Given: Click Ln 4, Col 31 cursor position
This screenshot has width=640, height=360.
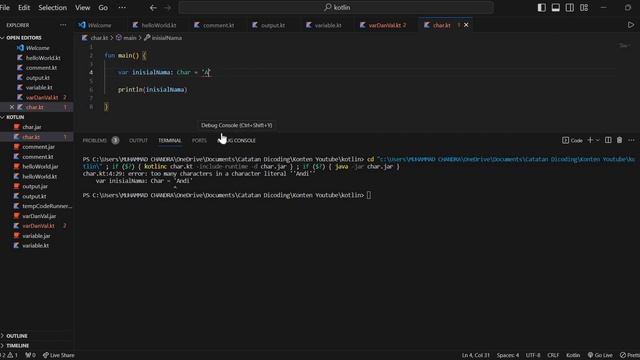Looking at the screenshot, I should (476, 355).
